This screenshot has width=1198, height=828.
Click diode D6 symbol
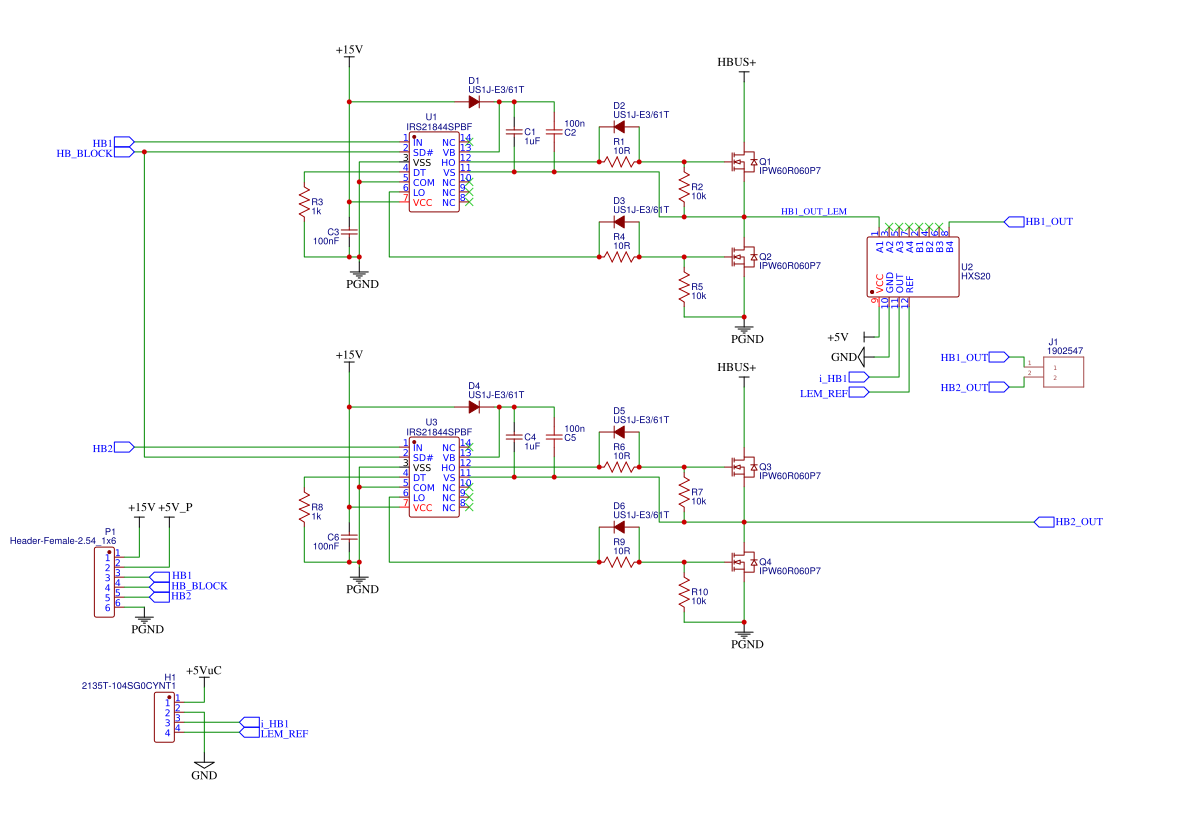[x=619, y=527]
